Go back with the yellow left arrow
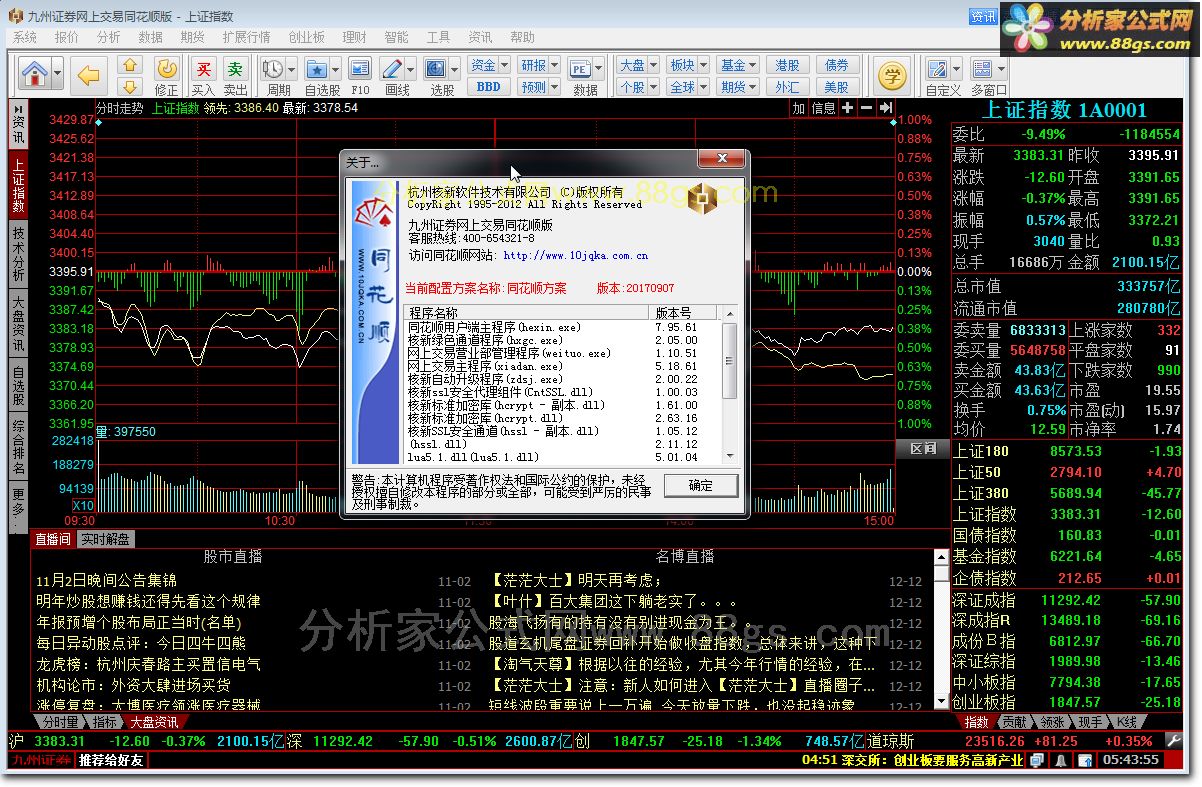The width and height of the screenshot is (1202, 787). point(89,74)
